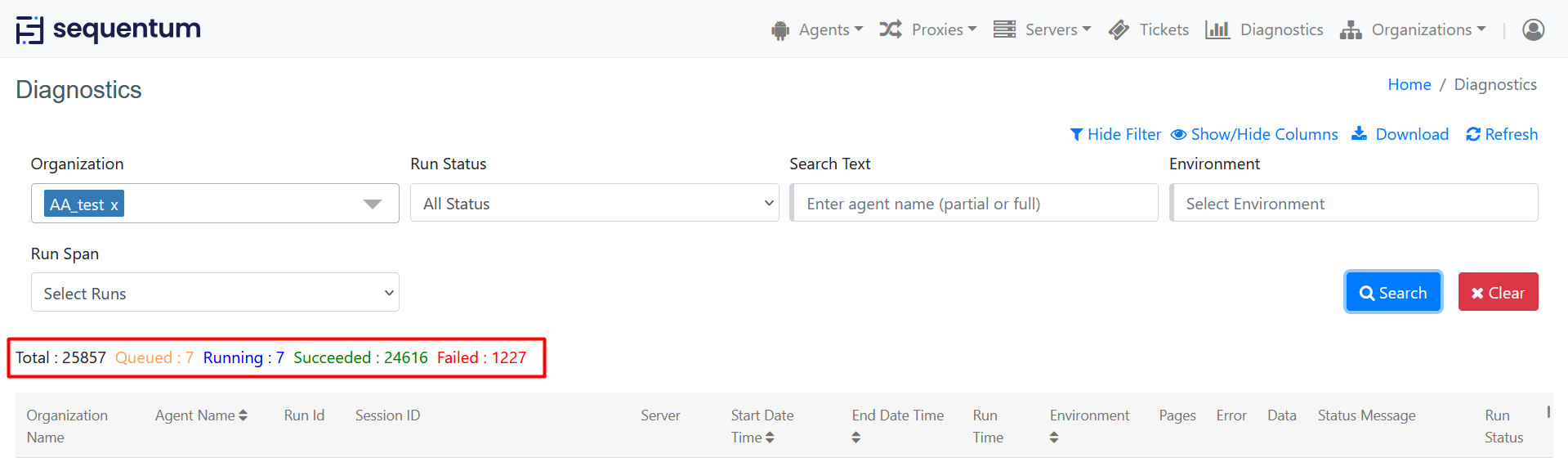Click the Home breadcrumb link
Viewport: 1568px width, 458px height.
[x=1409, y=84]
